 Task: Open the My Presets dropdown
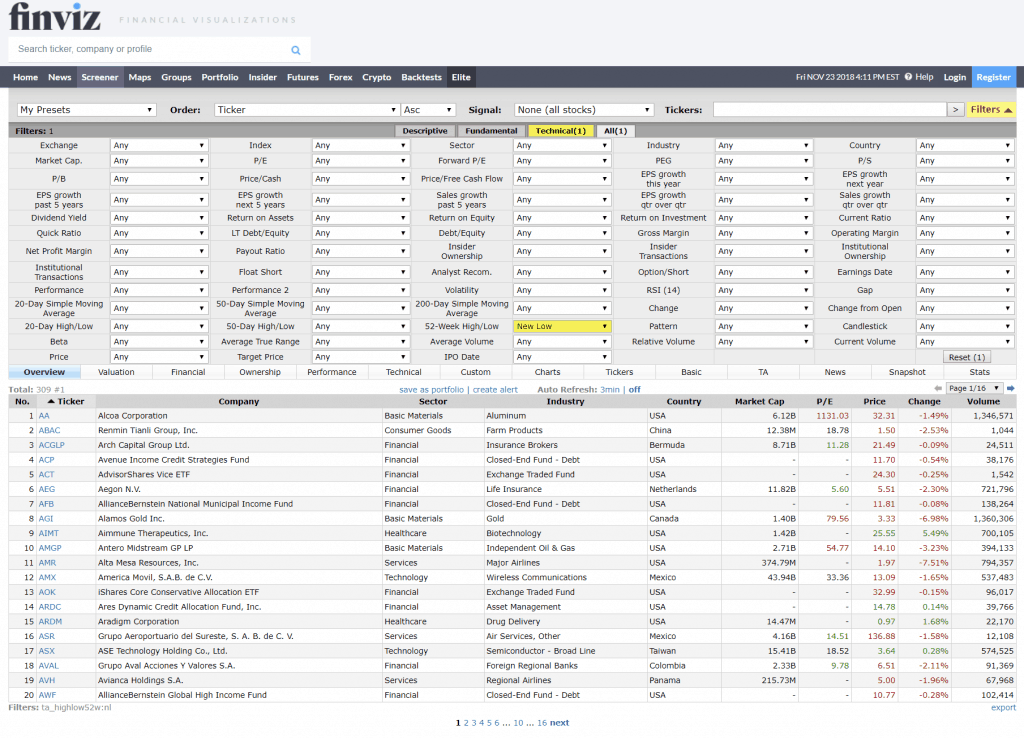(86, 110)
